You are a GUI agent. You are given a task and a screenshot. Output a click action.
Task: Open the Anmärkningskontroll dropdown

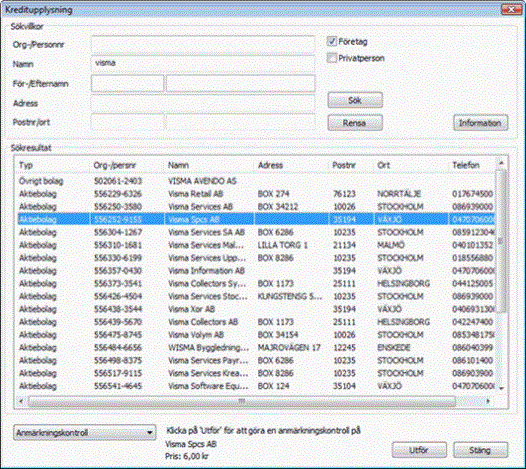85,432
